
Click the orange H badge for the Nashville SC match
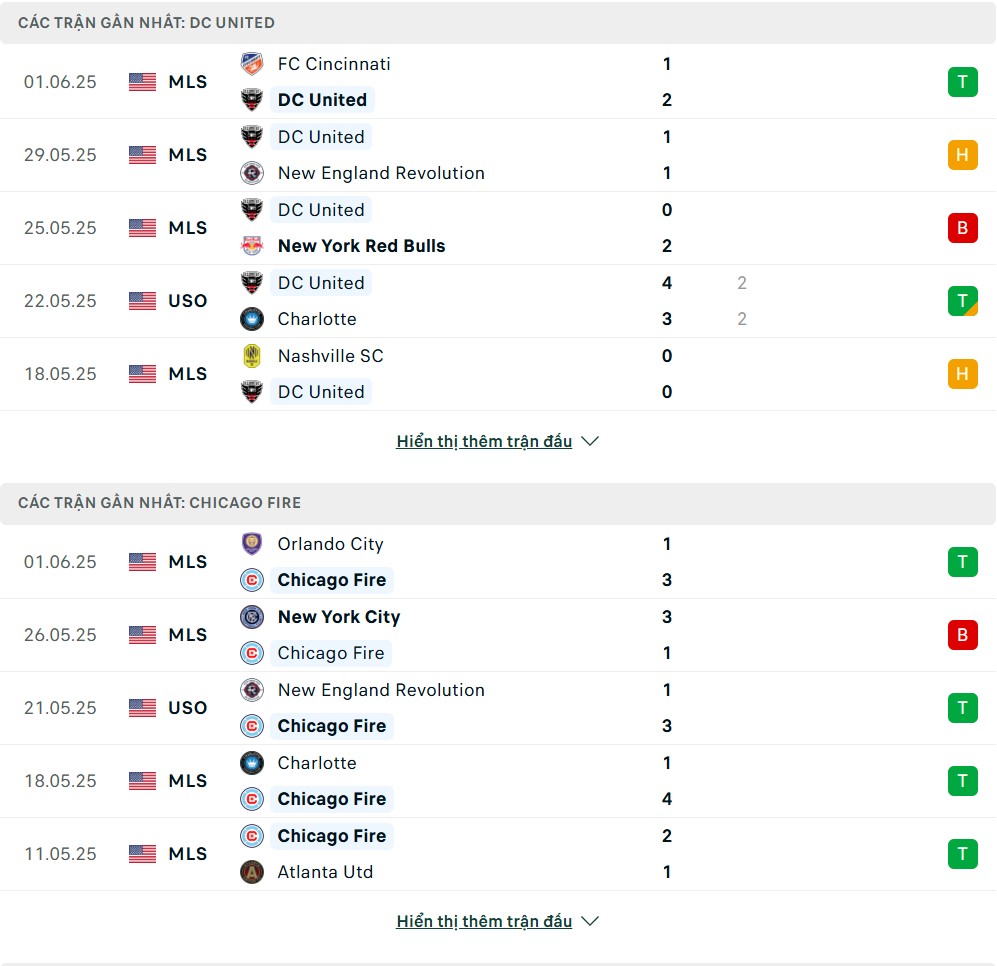pos(963,374)
